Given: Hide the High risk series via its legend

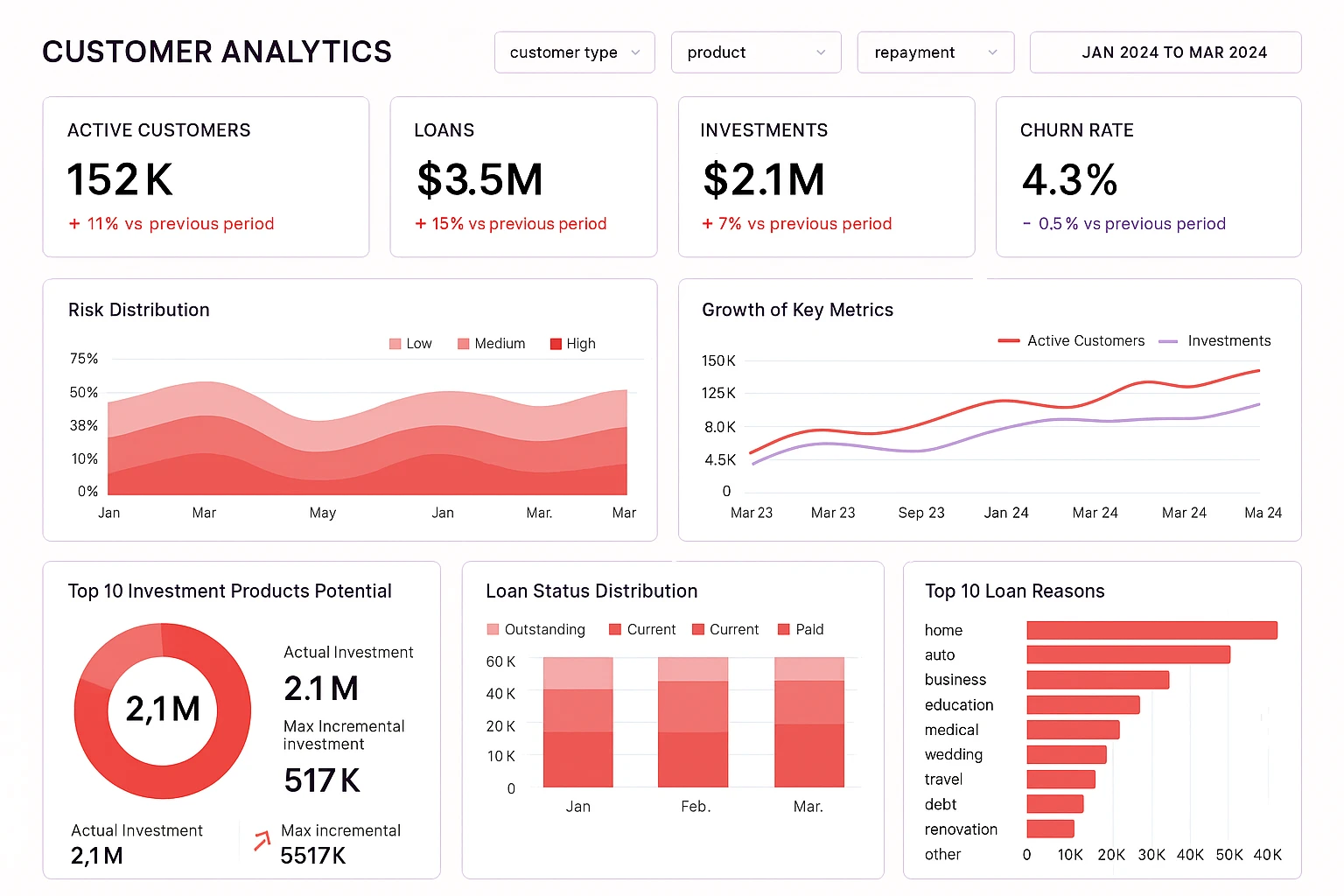Looking at the screenshot, I should (x=571, y=343).
